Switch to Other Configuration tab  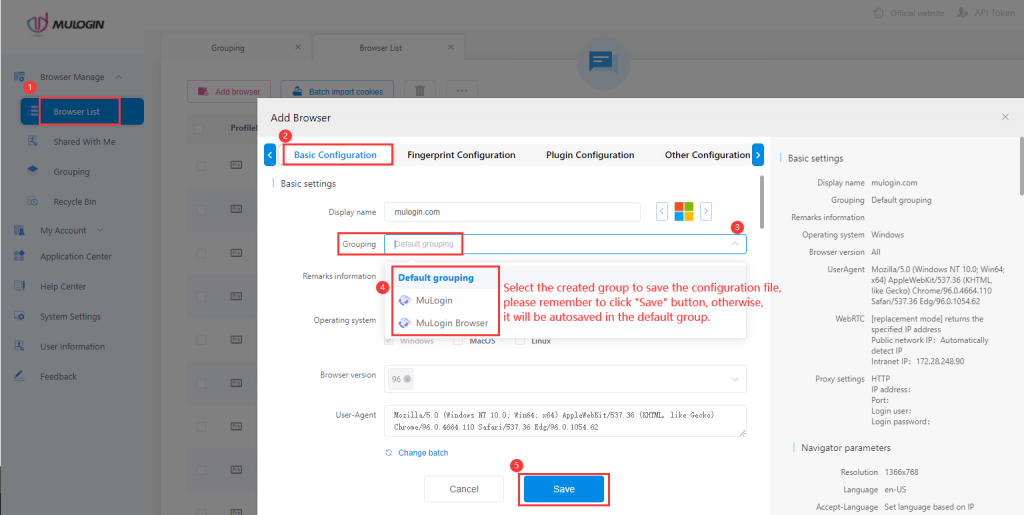click(707, 155)
